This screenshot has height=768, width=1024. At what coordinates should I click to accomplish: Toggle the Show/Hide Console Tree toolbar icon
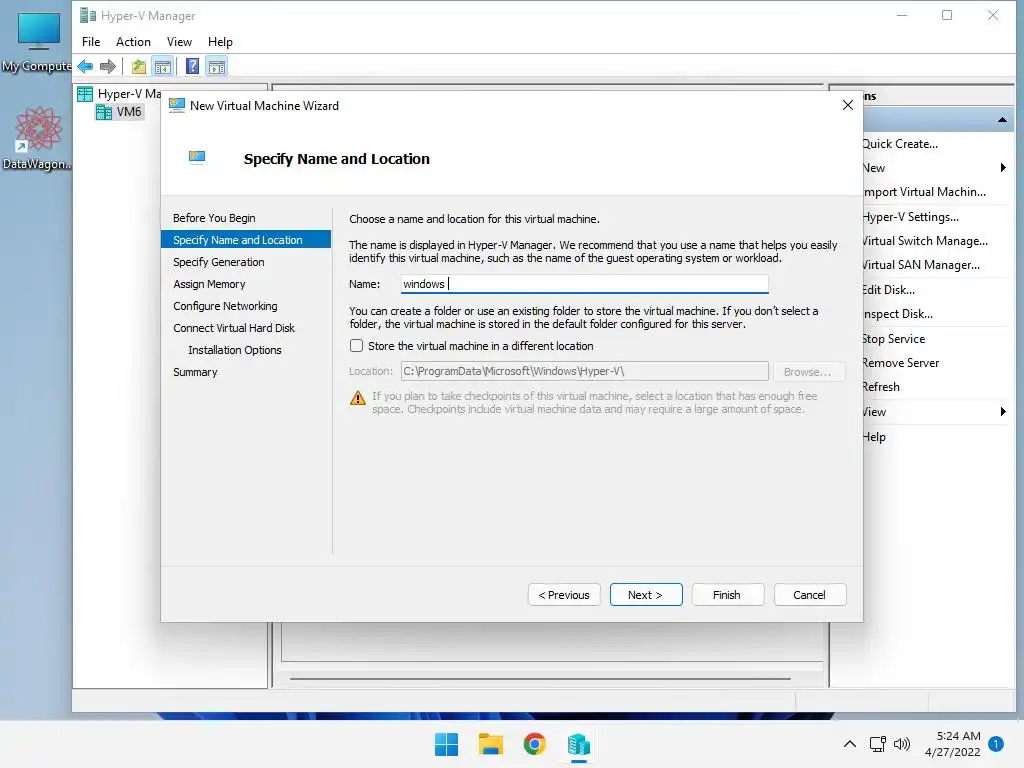163,66
